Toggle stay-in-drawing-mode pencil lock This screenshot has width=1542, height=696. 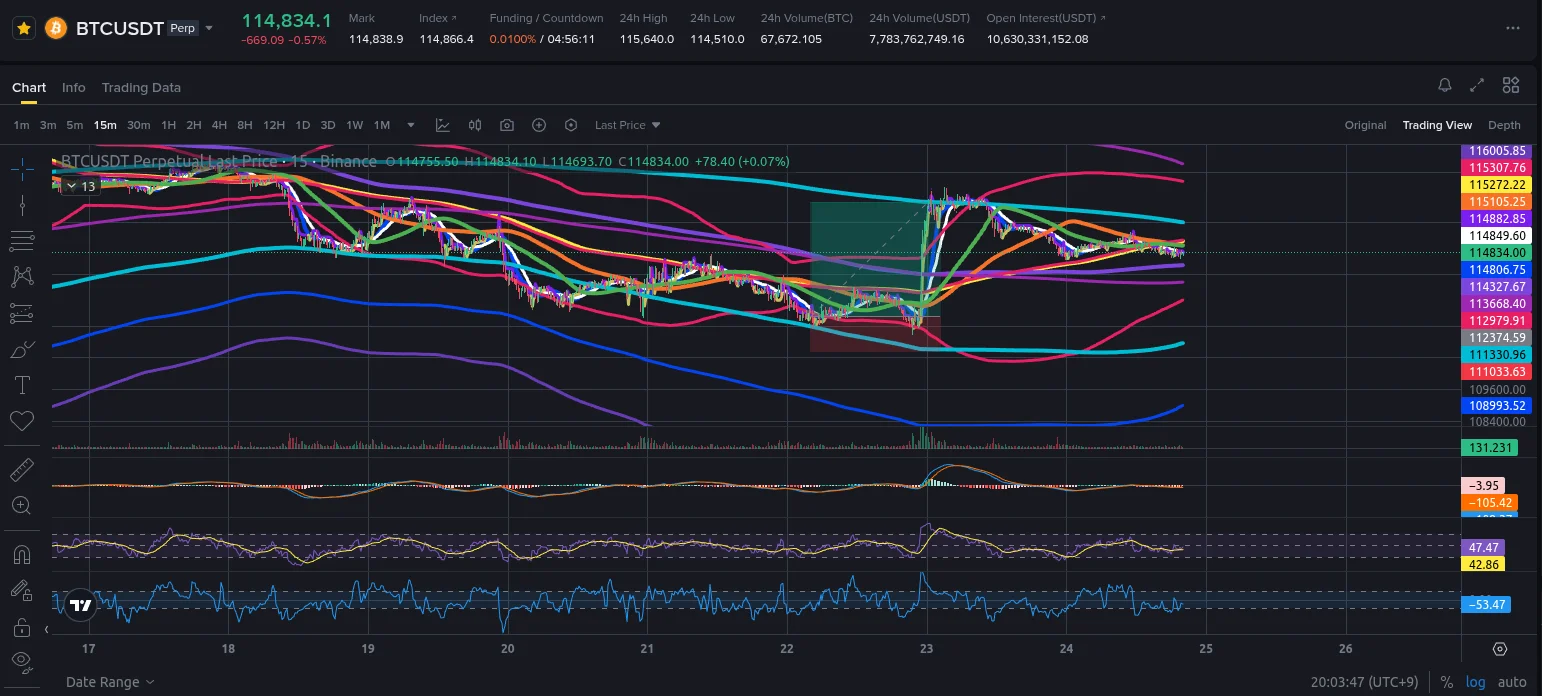[x=22, y=590]
